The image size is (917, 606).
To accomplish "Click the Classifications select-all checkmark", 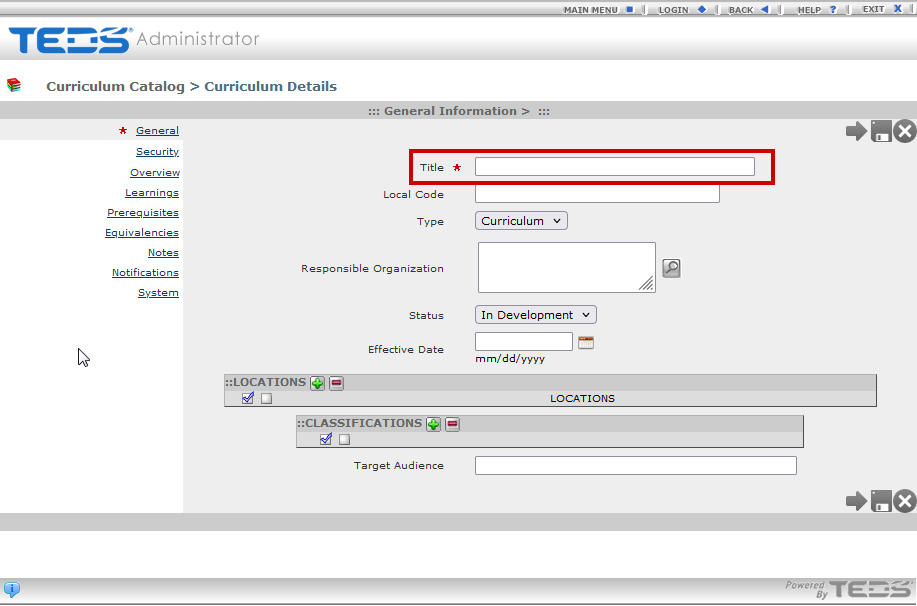I will point(326,439).
